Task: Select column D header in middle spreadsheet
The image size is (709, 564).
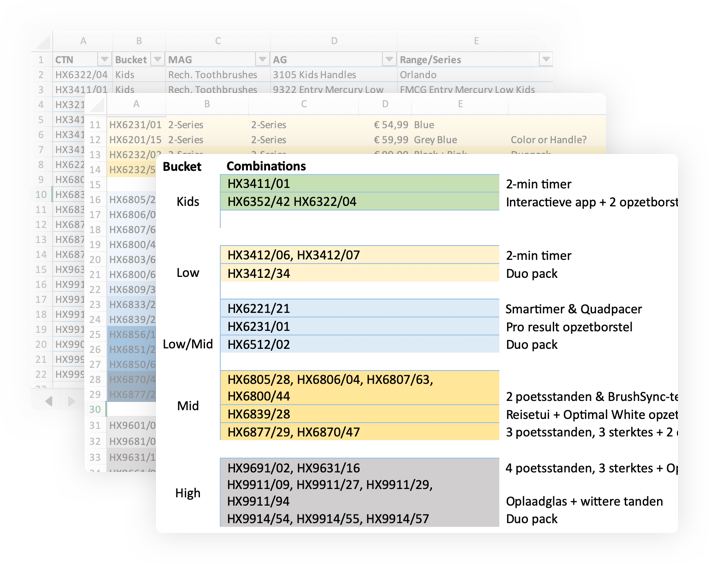Action: 385,104
